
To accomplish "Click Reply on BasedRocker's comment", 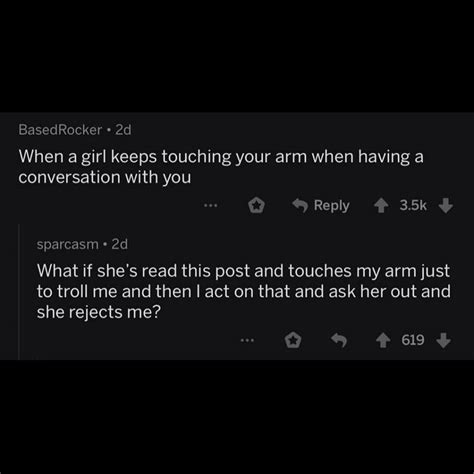I will [321, 206].
